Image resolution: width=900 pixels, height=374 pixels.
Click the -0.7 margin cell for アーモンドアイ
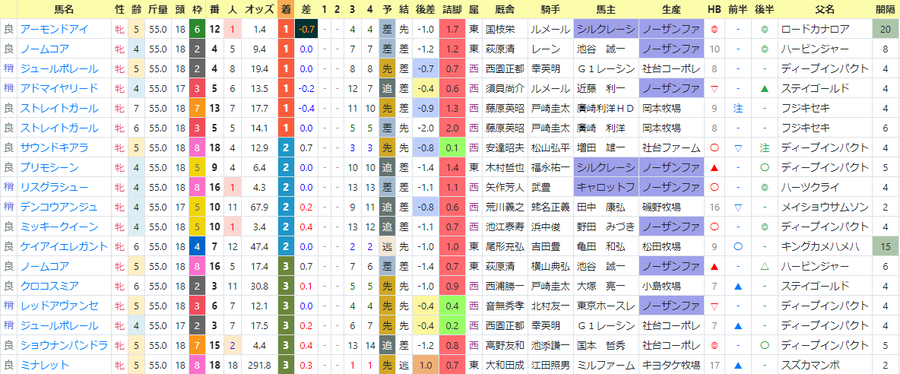(306, 29)
